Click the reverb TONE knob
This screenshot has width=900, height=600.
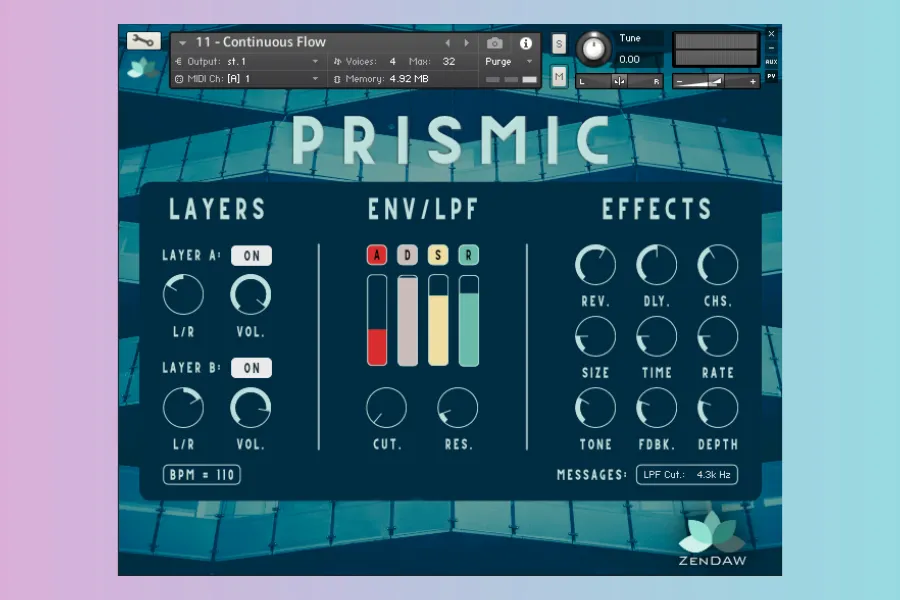595,407
